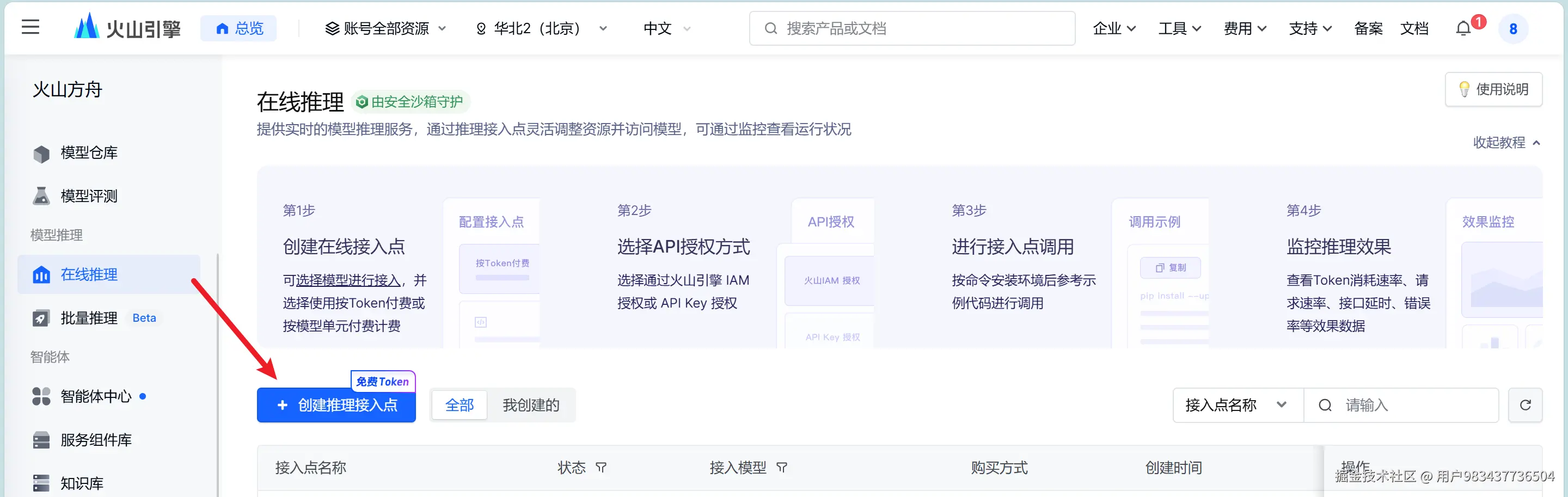The width and height of the screenshot is (1568, 497).
Task: Open the 接入点名称 filter dropdown
Action: pos(1238,405)
